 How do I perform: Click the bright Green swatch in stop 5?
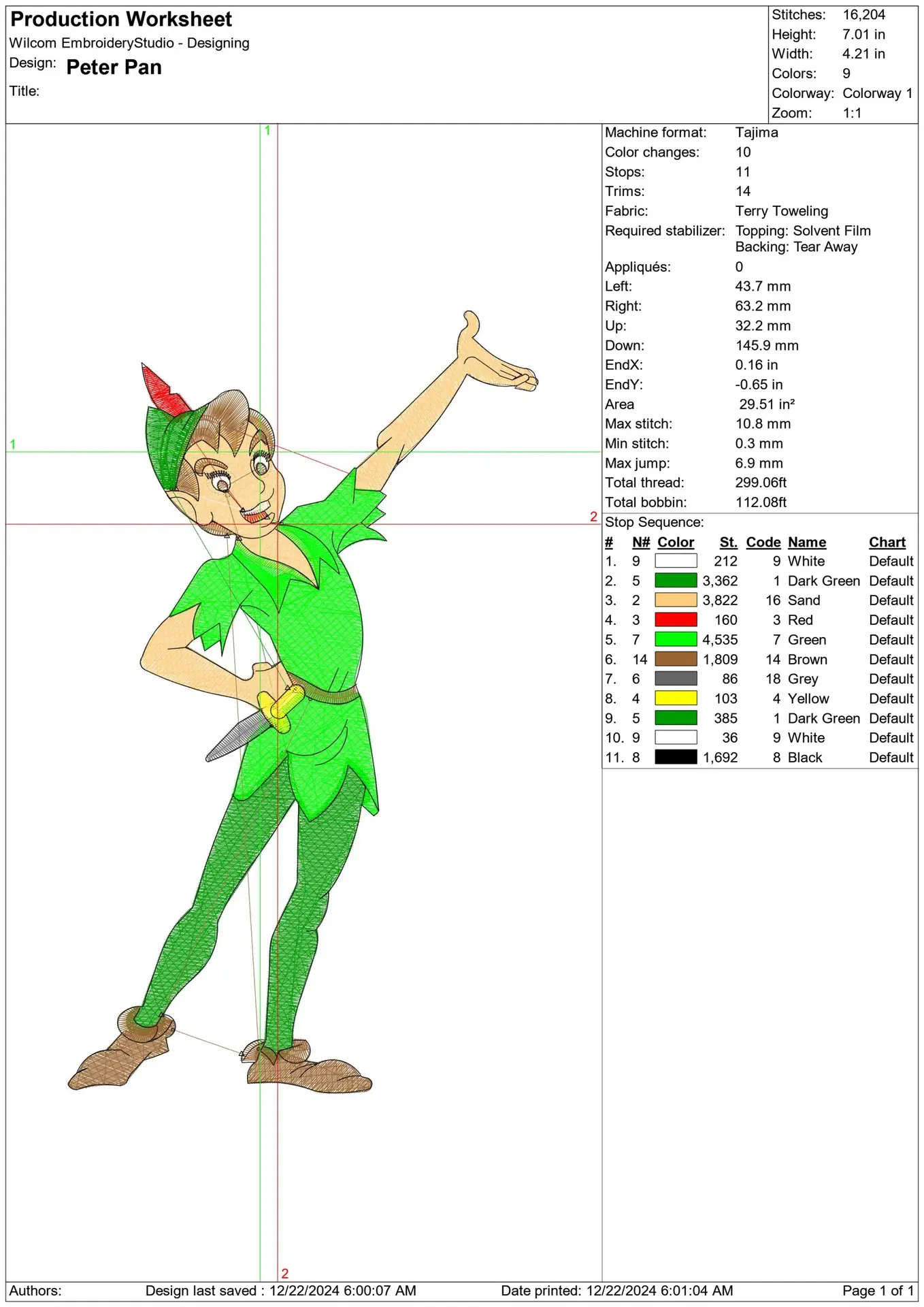[x=676, y=640]
